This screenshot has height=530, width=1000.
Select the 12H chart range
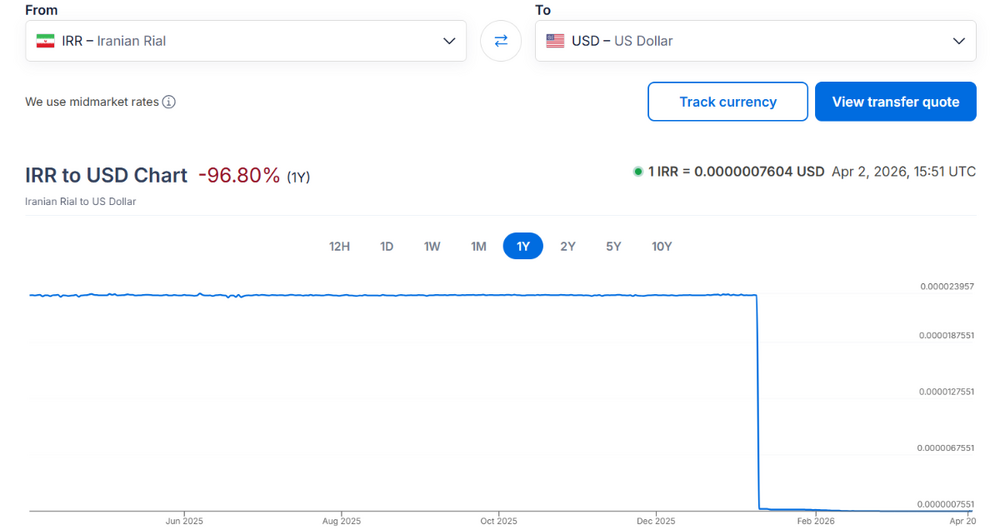click(339, 246)
